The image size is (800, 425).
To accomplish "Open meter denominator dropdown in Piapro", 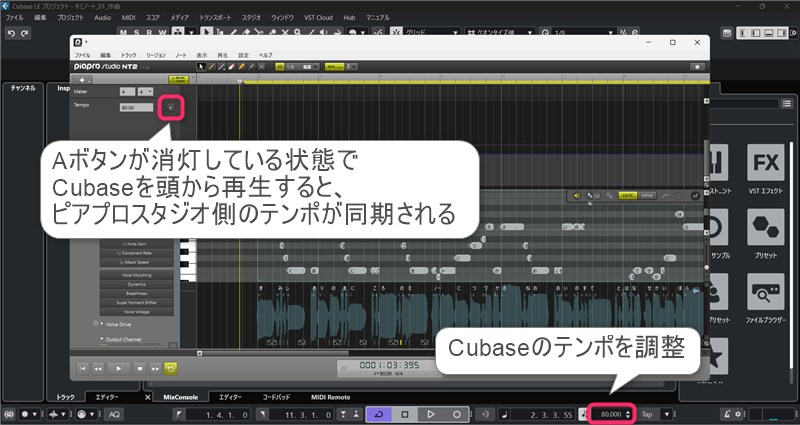I will (145, 92).
